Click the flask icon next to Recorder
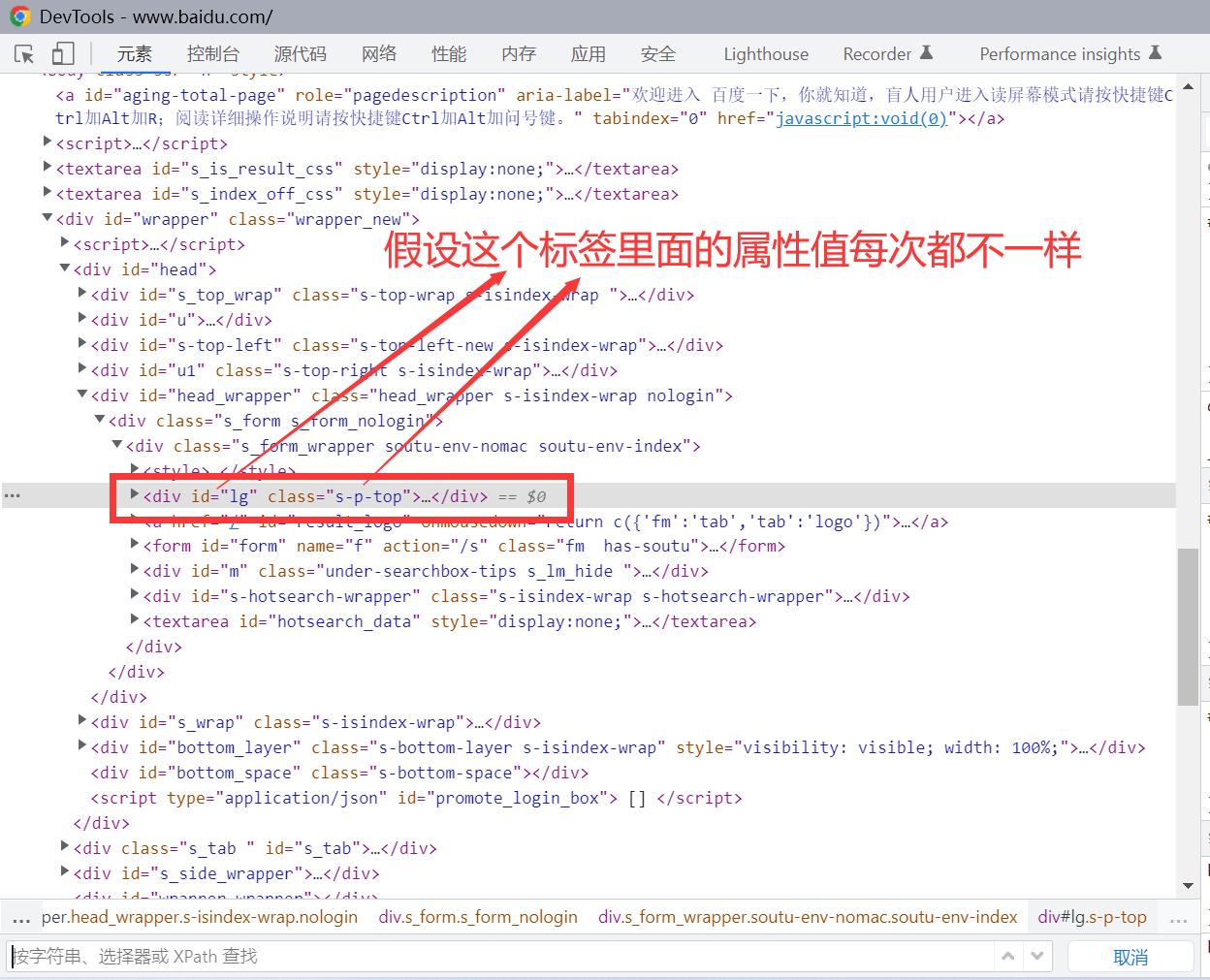1210x980 pixels. [926, 52]
